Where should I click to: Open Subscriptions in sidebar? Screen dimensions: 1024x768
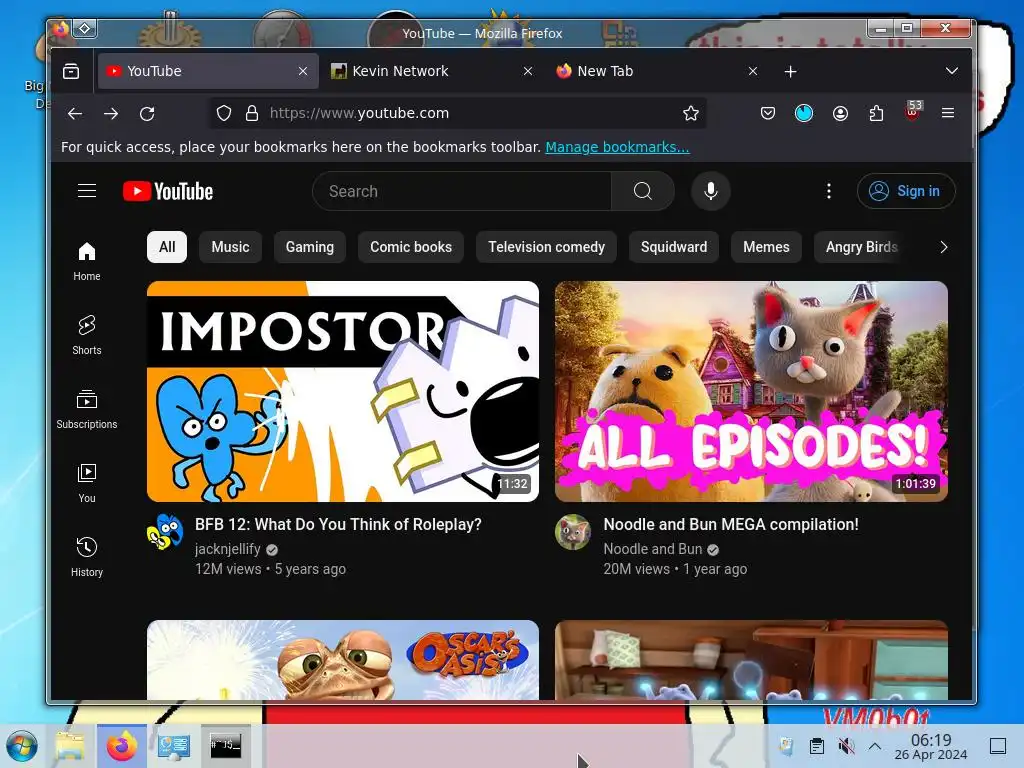pyautogui.click(x=87, y=409)
